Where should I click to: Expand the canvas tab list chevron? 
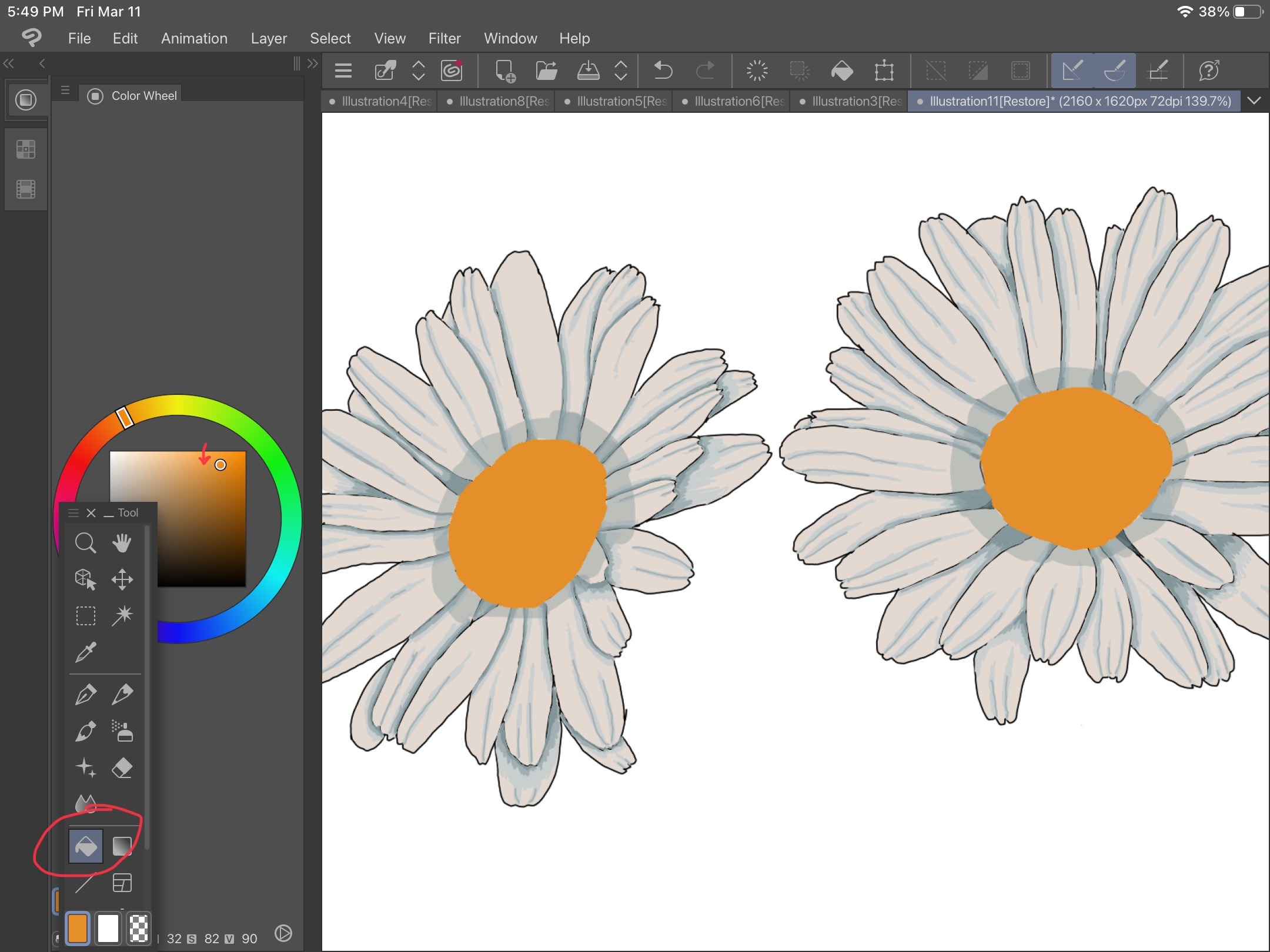pos(1254,101)
